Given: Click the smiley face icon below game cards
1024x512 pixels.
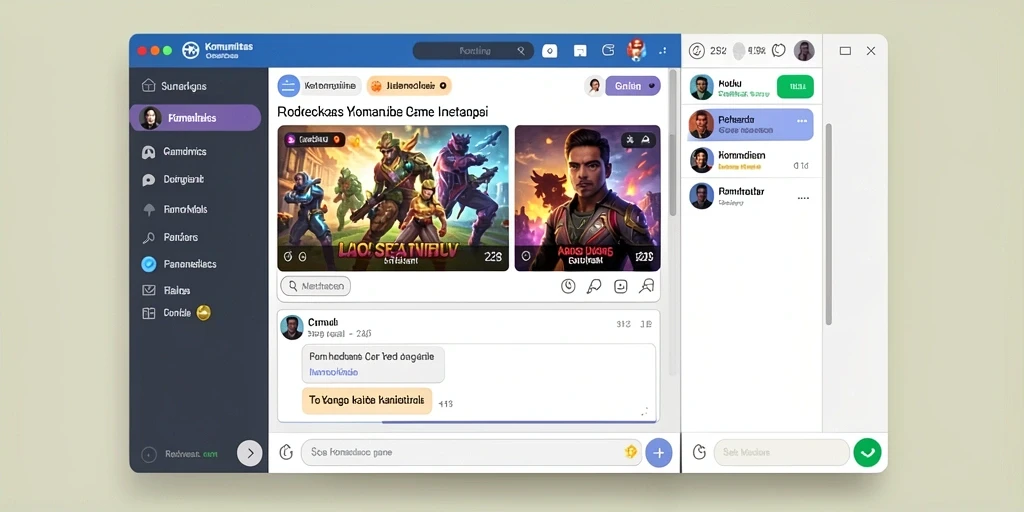Looking at the screenshot, I should [x=620, y=286].
